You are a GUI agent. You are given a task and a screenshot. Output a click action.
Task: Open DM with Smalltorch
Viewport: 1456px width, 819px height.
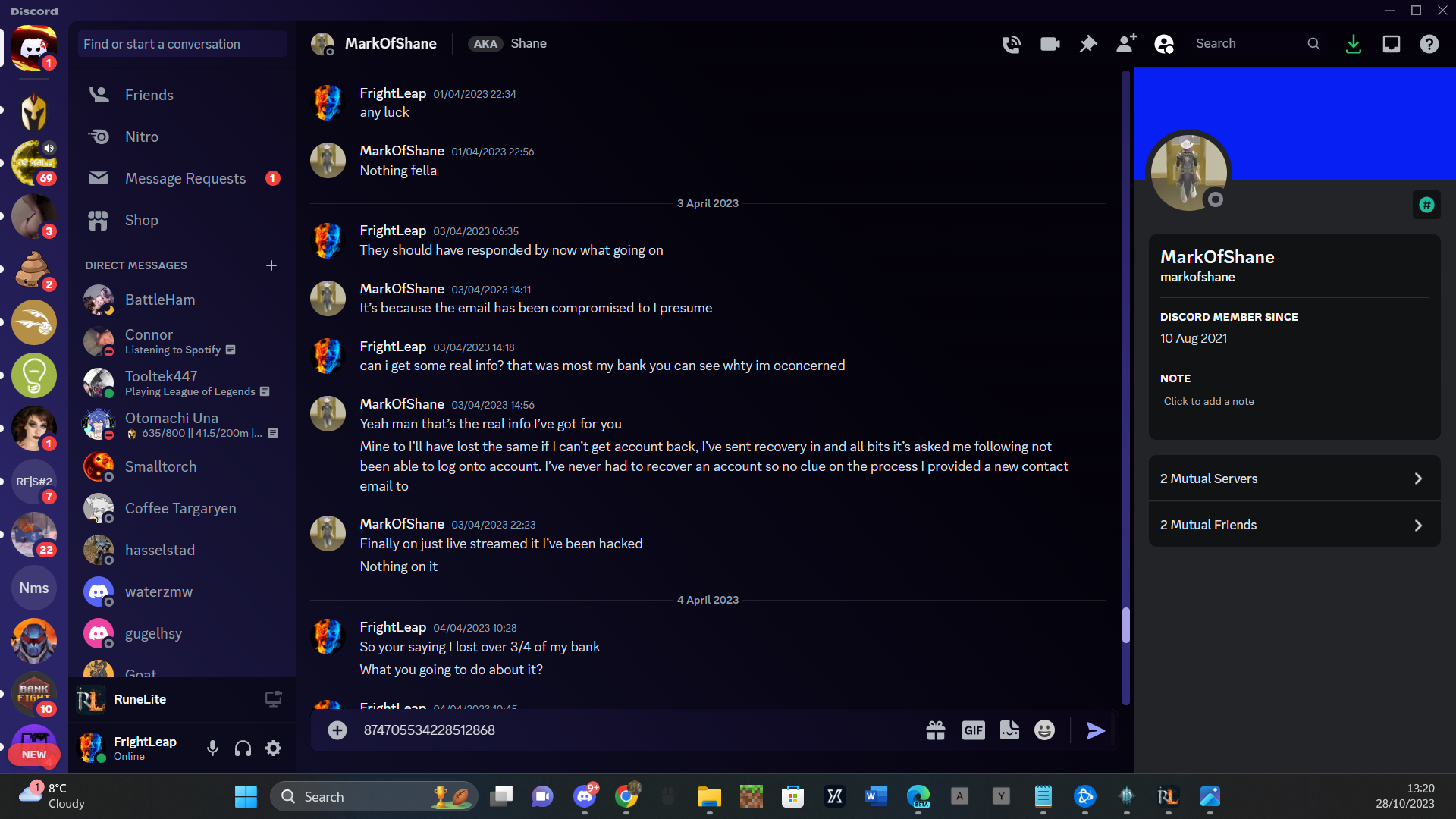(x=182, y=466)
